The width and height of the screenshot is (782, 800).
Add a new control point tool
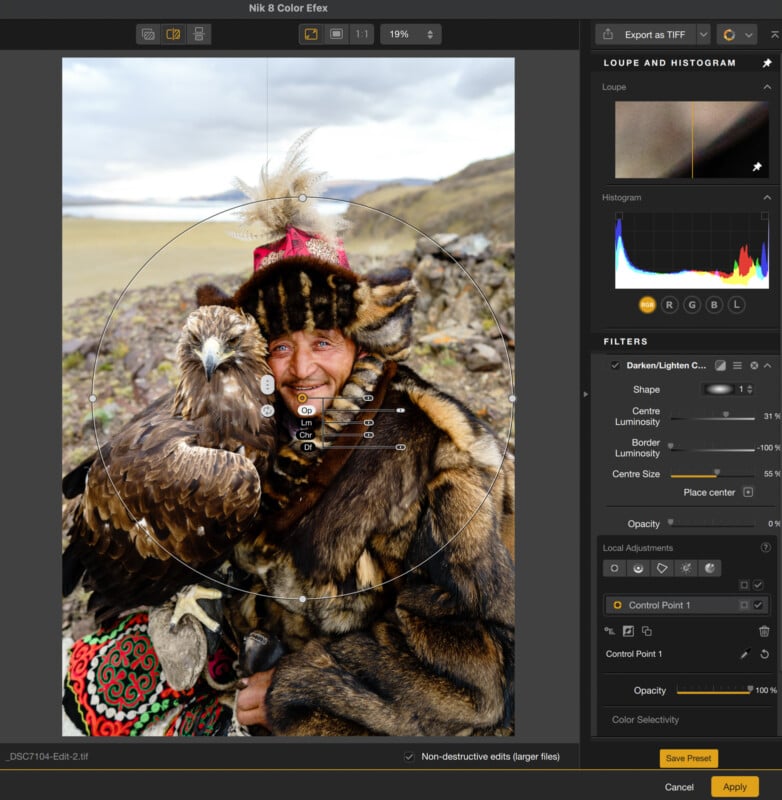pyautogui.click(x=615, y=568)
